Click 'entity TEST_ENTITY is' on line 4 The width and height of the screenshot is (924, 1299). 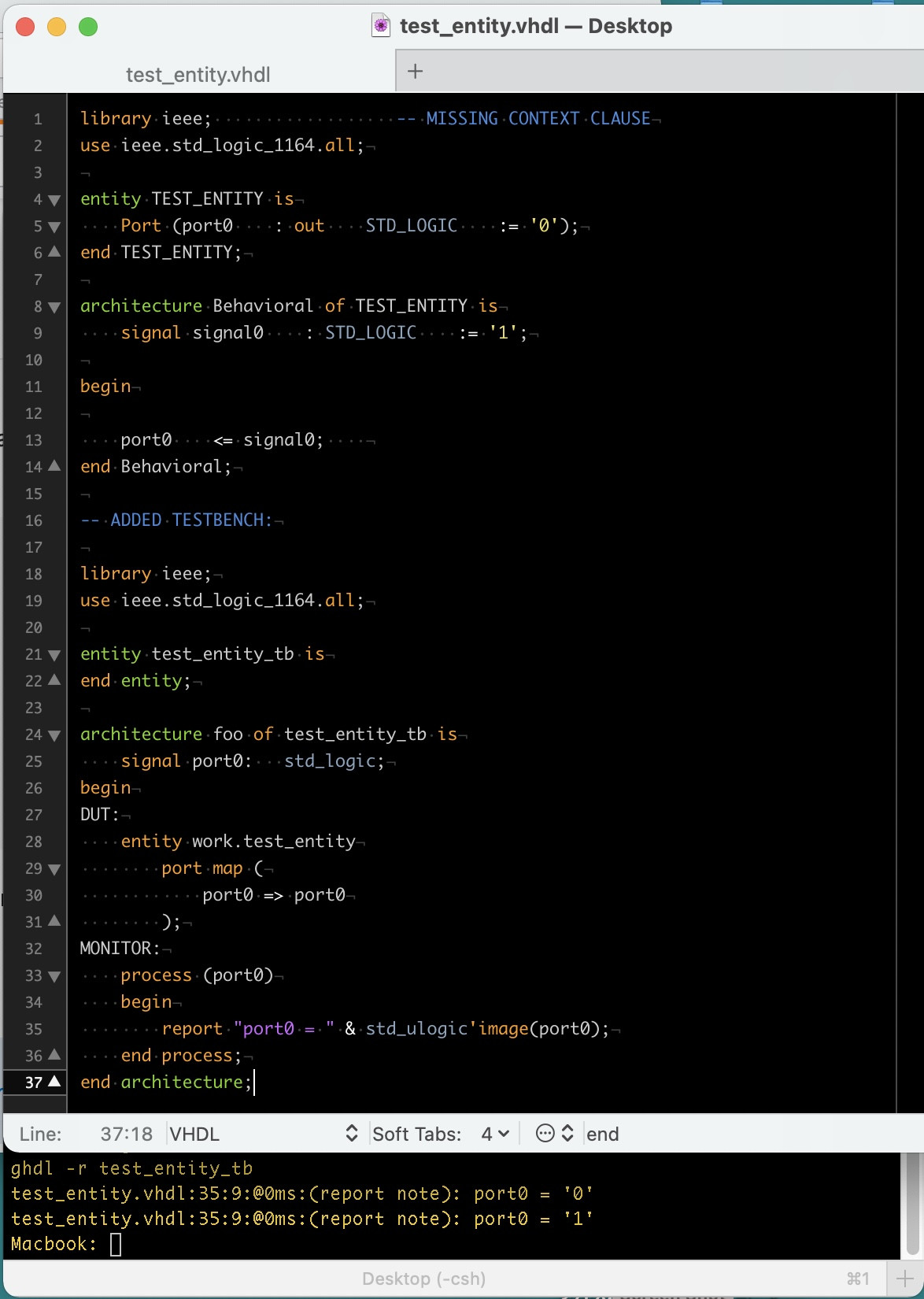pyautogui.click(x=187, y=199)
